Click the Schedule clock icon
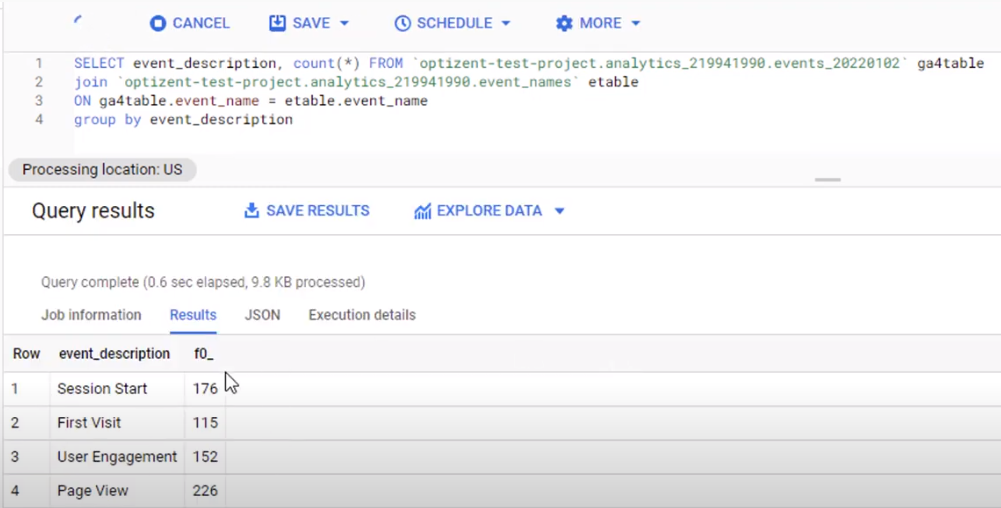 click(x=402, y=23)
